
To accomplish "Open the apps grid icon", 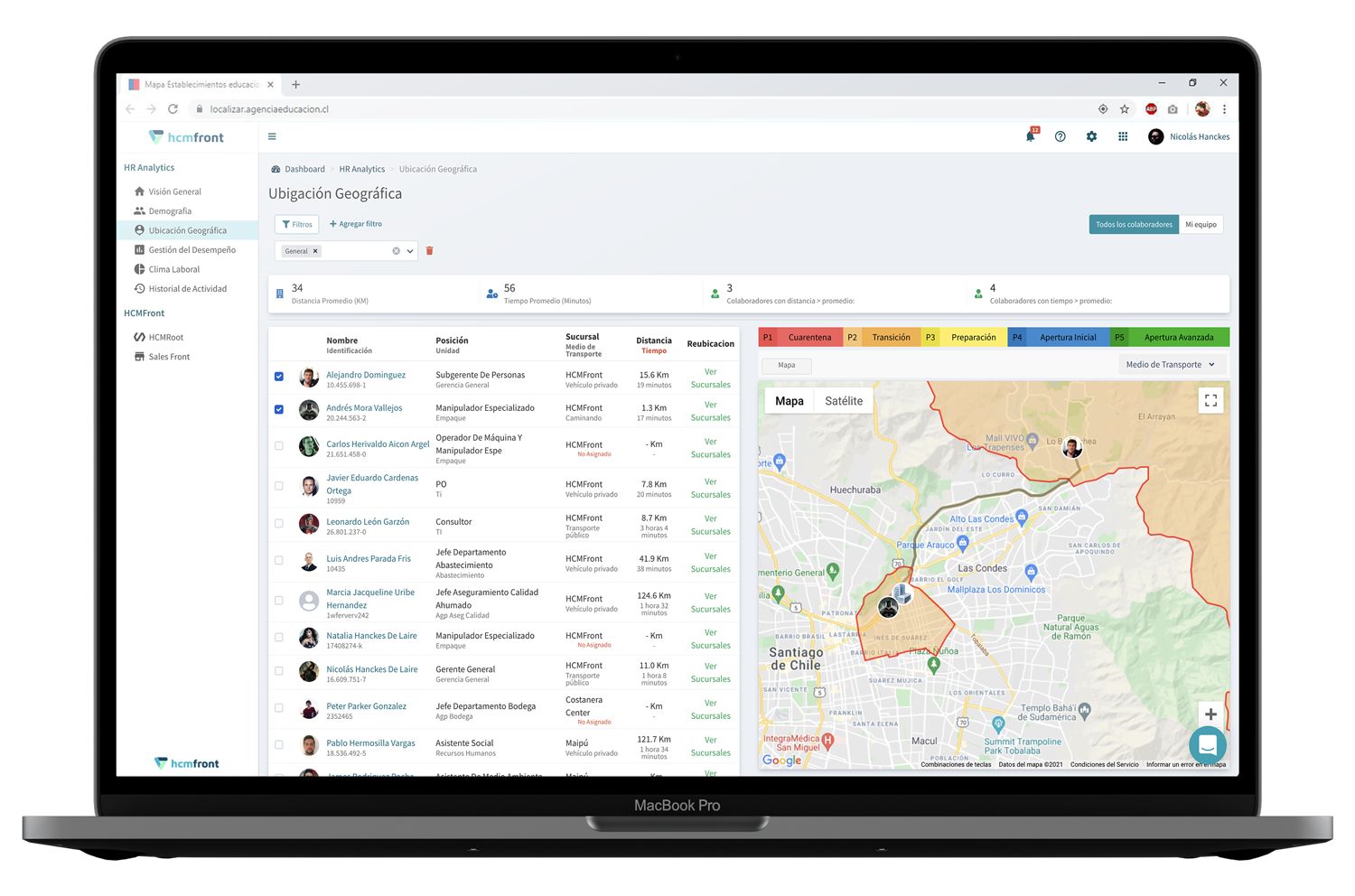I will [1123, 137].
